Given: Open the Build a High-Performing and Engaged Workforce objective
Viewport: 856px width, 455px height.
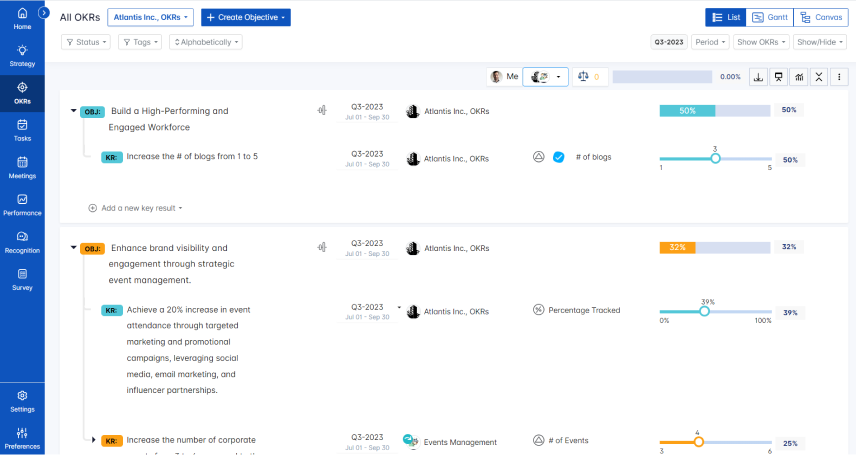Looking at the screenshot, I should (x=169, y=119).
